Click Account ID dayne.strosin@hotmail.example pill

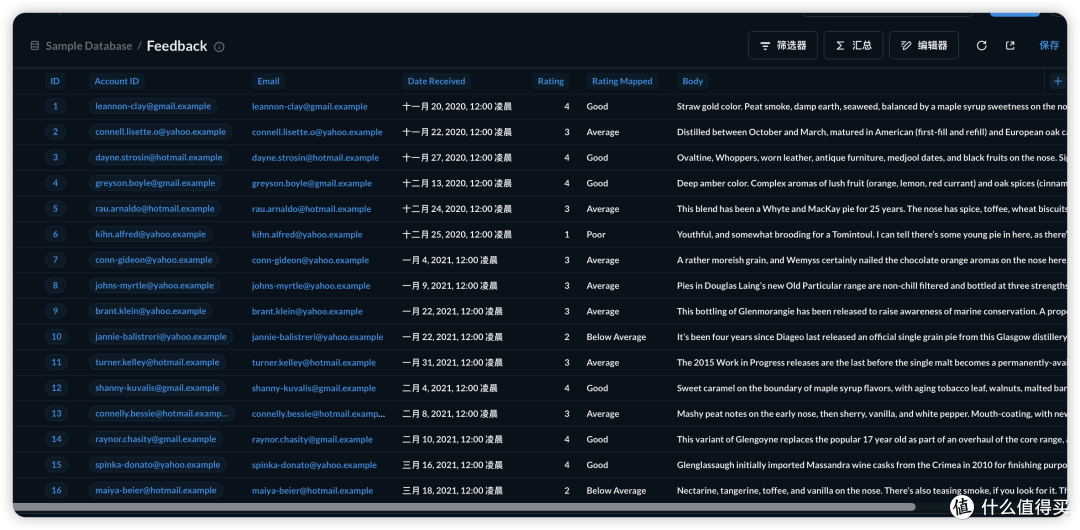(158, 158)
